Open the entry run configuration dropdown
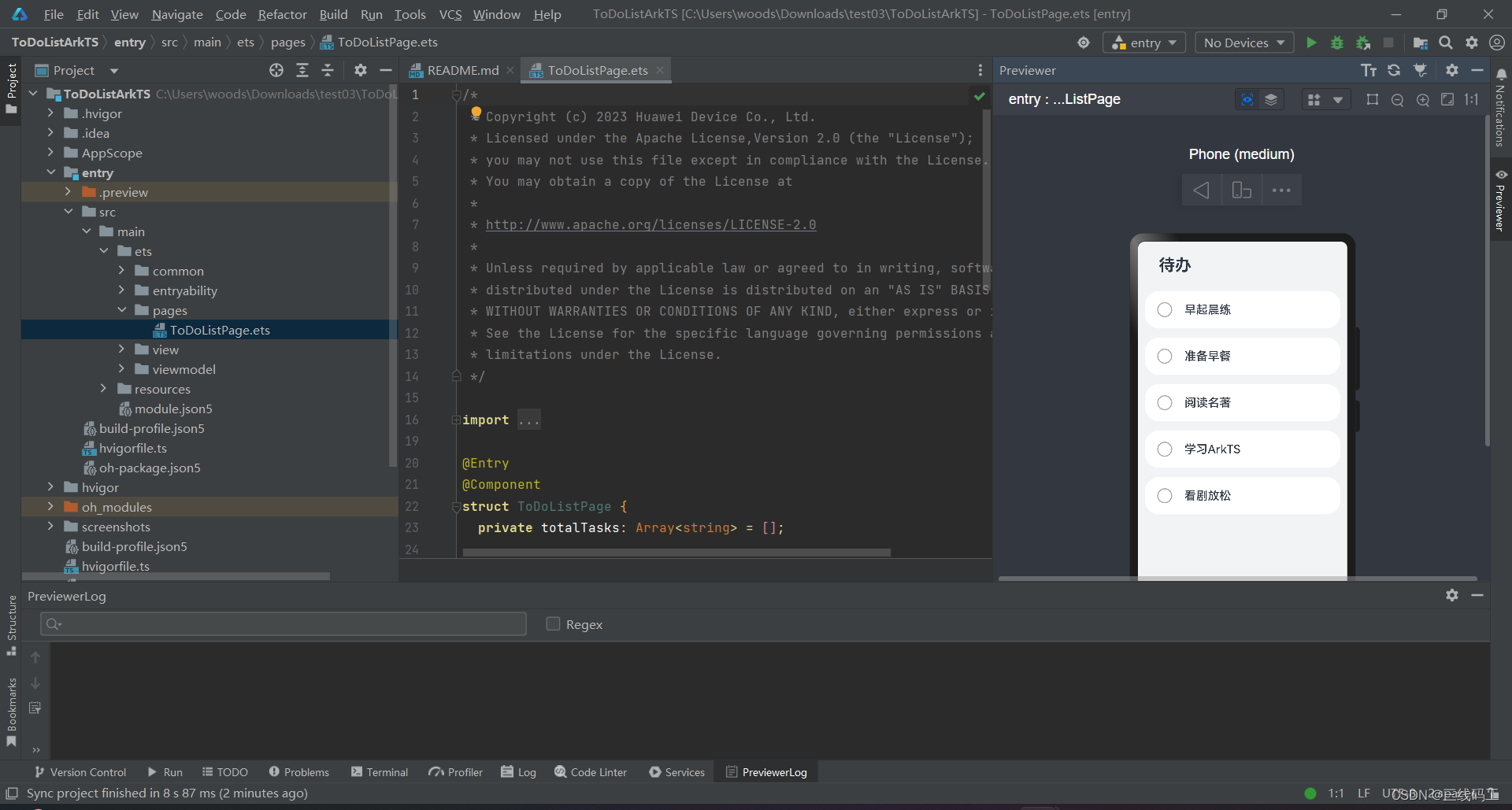 1144,43
